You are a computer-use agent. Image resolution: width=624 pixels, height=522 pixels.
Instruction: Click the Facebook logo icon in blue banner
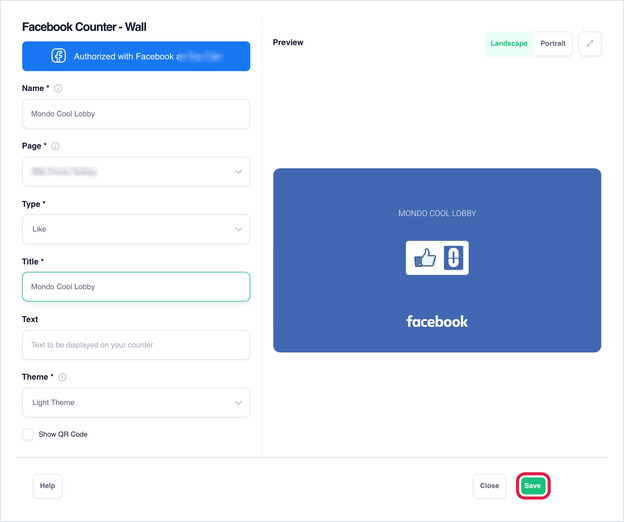pos(58,56)
